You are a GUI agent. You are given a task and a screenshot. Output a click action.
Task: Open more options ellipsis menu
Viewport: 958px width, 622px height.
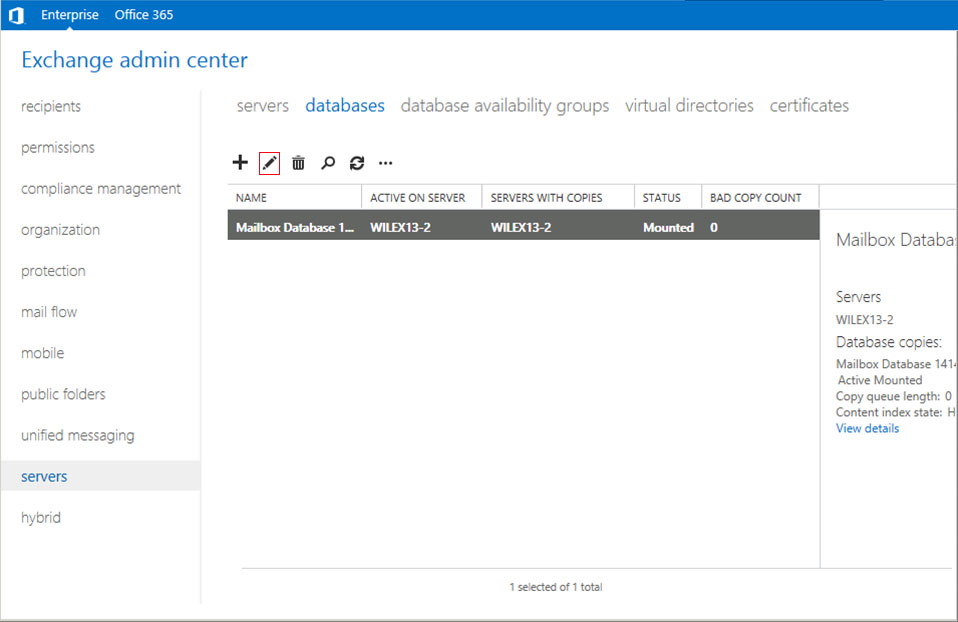(386, 163)
